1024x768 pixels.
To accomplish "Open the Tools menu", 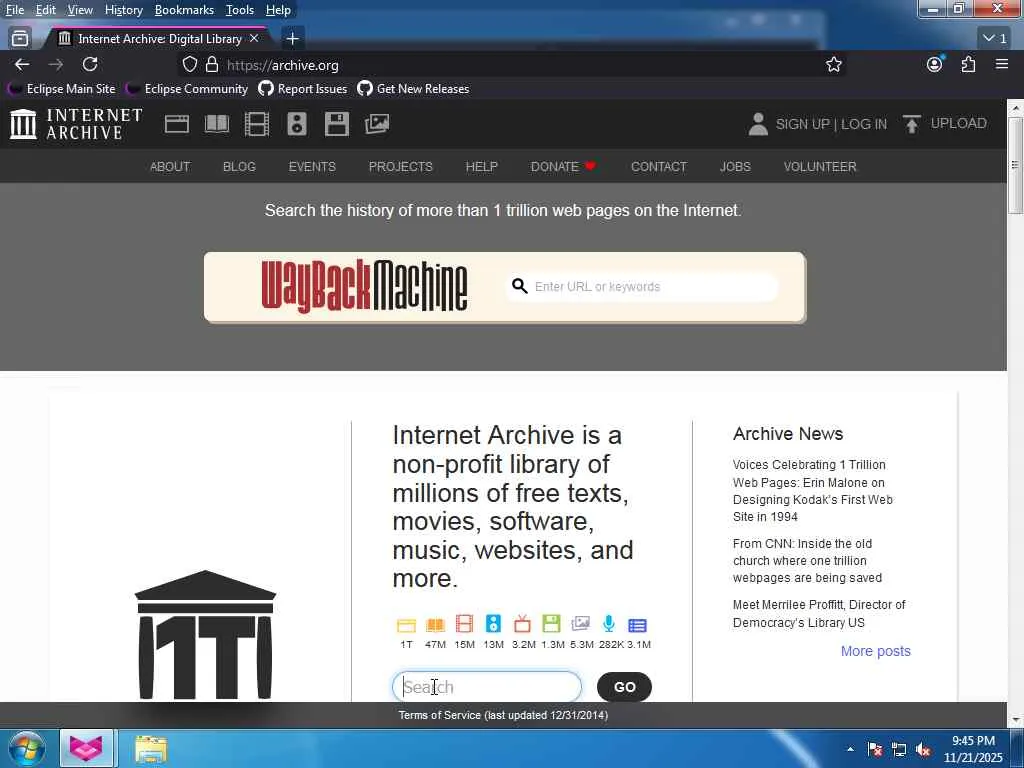I will pyautogui.click(x=240, y=10).
